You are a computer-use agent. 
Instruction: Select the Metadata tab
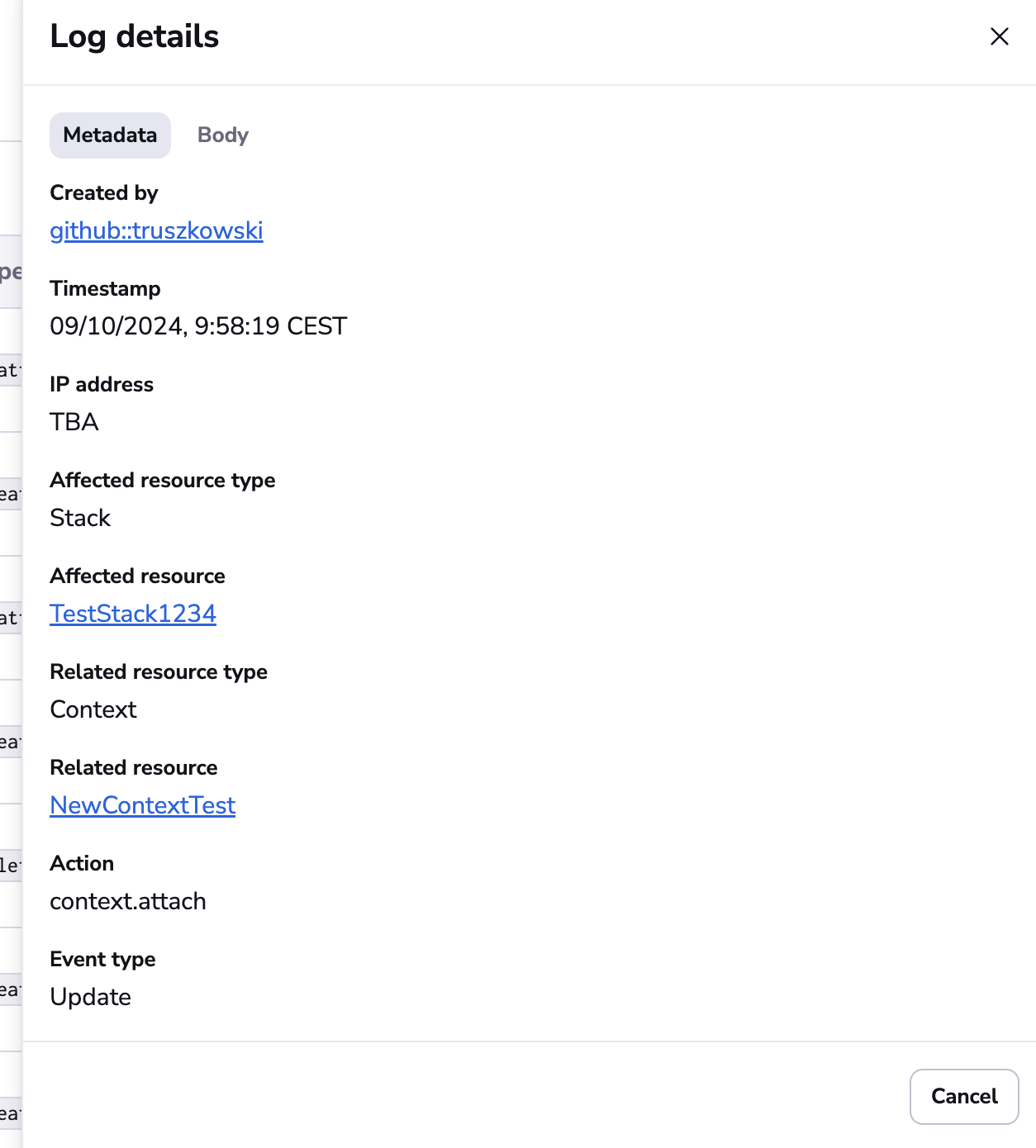coord(110,135)
